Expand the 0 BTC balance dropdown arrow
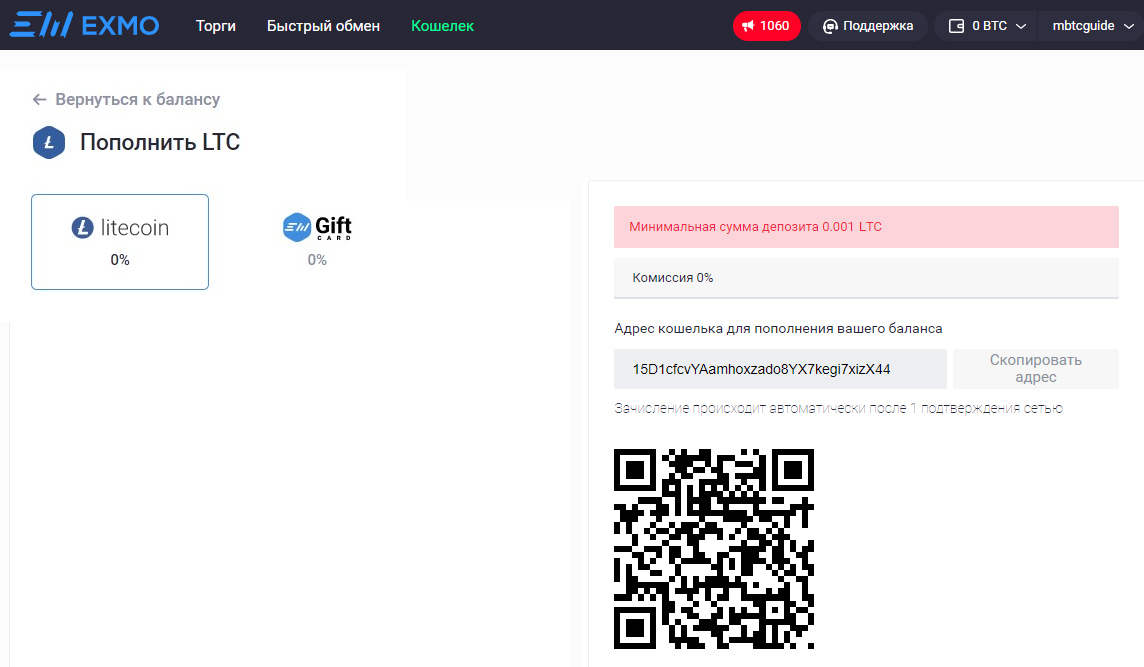Screen dimensions: 1144x667 (x=1021, y=27)
